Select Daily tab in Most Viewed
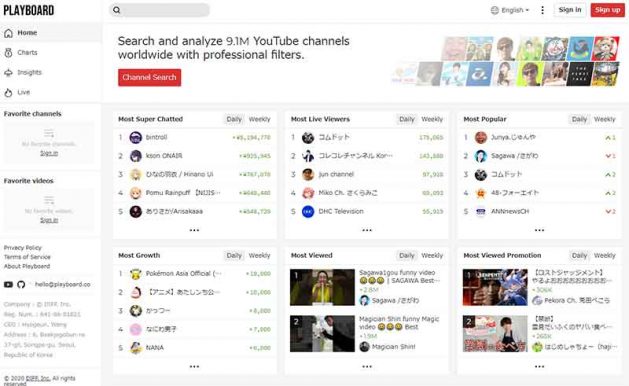This screenshot has width=629, height=386. coord(406,256)
